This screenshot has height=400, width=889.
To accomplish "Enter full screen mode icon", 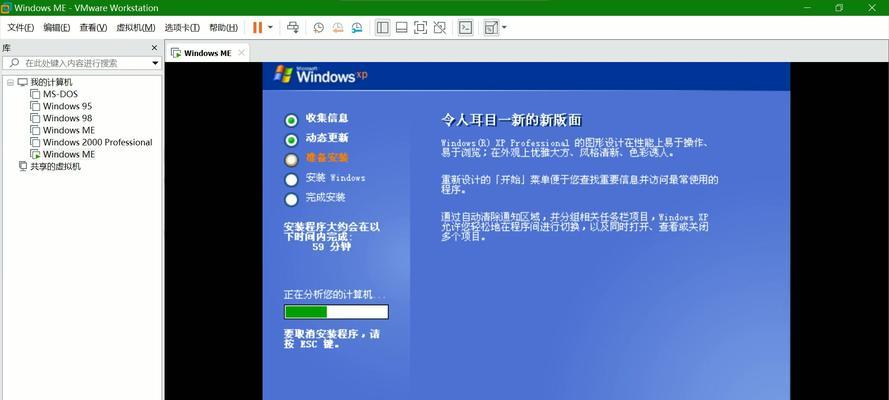I will tap(420, 27).
